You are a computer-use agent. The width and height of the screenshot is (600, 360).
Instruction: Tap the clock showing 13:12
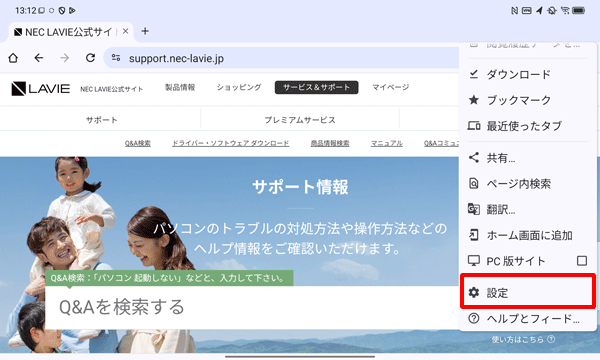(26, 11)
